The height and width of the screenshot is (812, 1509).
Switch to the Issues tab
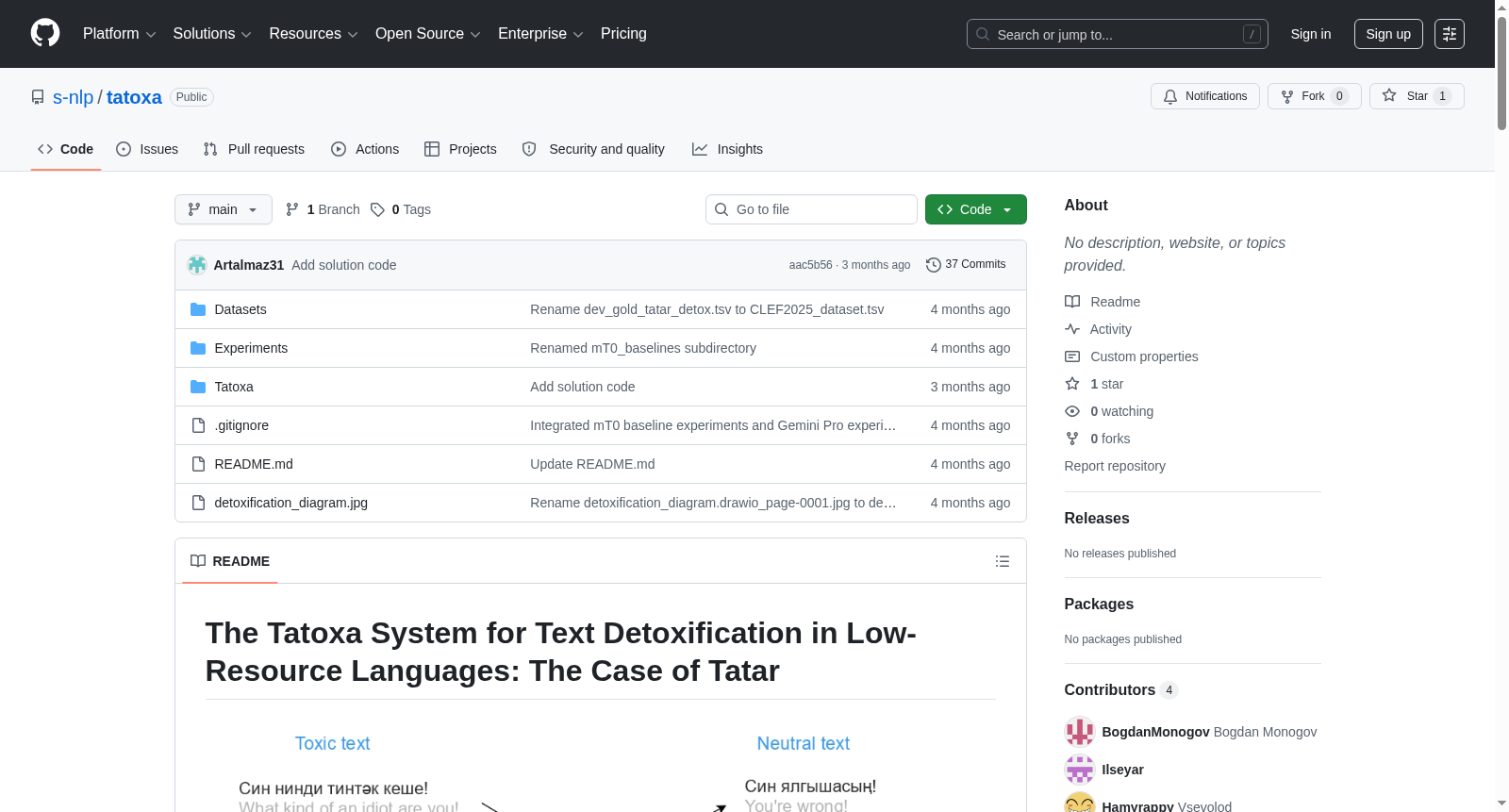[x=147, y=149]
